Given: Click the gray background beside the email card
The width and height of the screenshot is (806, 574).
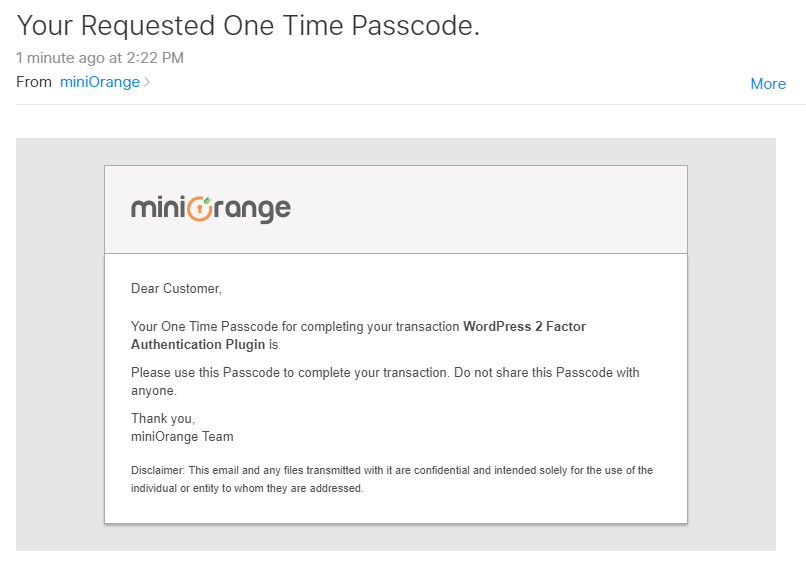Looking at the screenshot, I should click(60, 344).
